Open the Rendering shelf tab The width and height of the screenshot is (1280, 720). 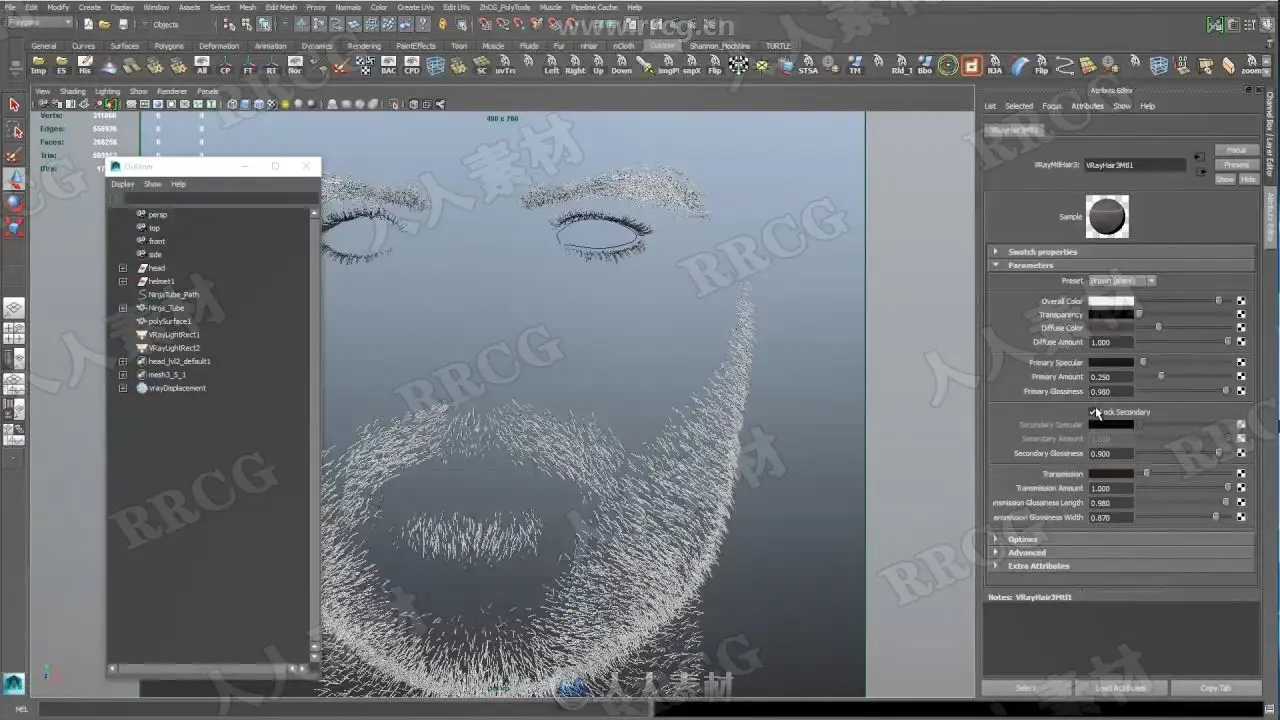[364, 46]
